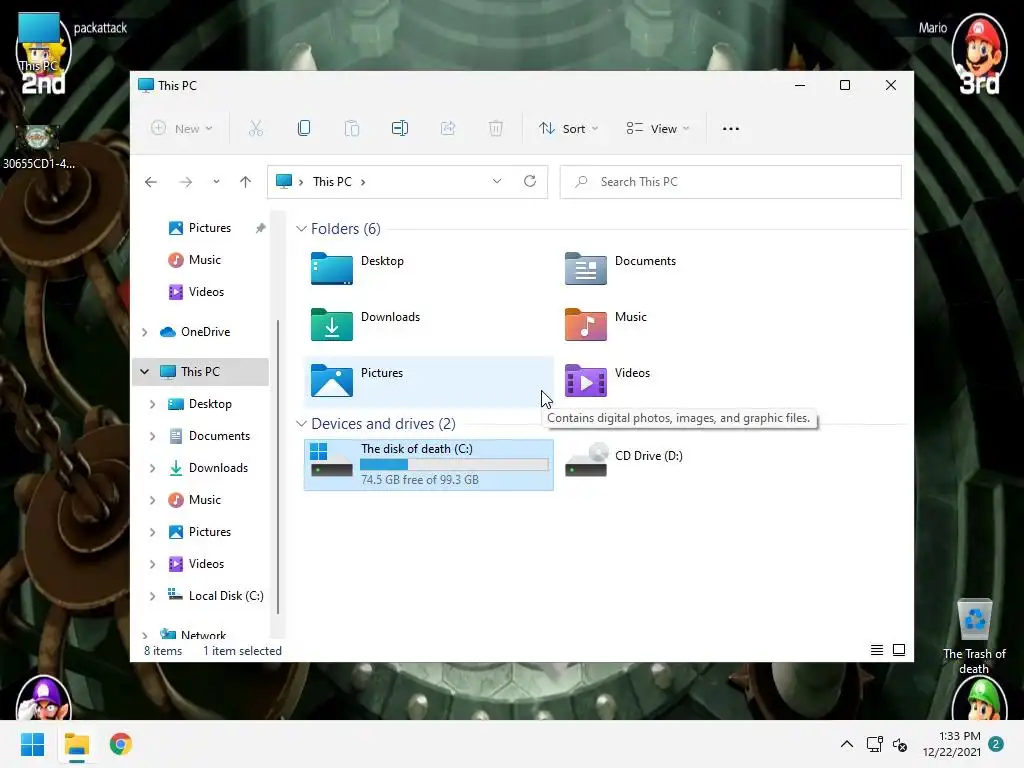Click the Share icon in toolbar

[x=448, y=129]
